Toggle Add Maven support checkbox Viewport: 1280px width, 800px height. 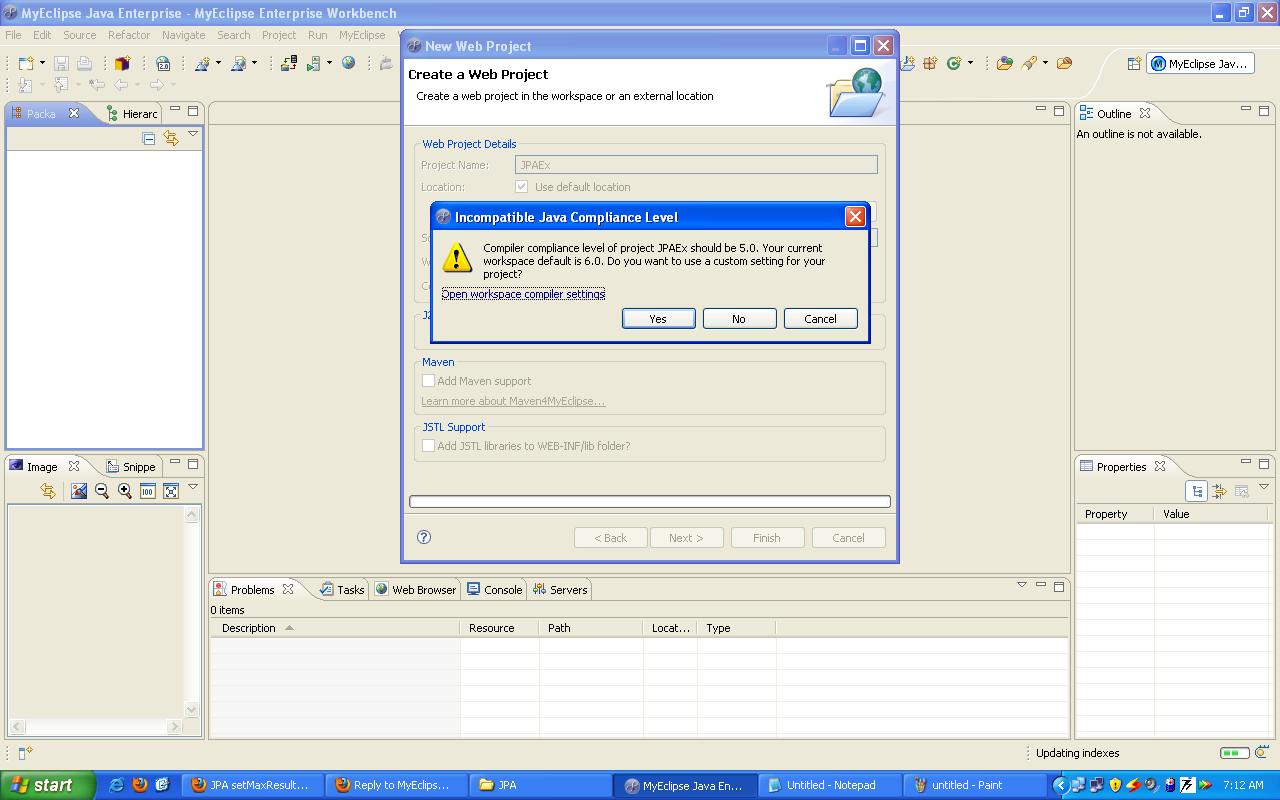click(428, 381)
